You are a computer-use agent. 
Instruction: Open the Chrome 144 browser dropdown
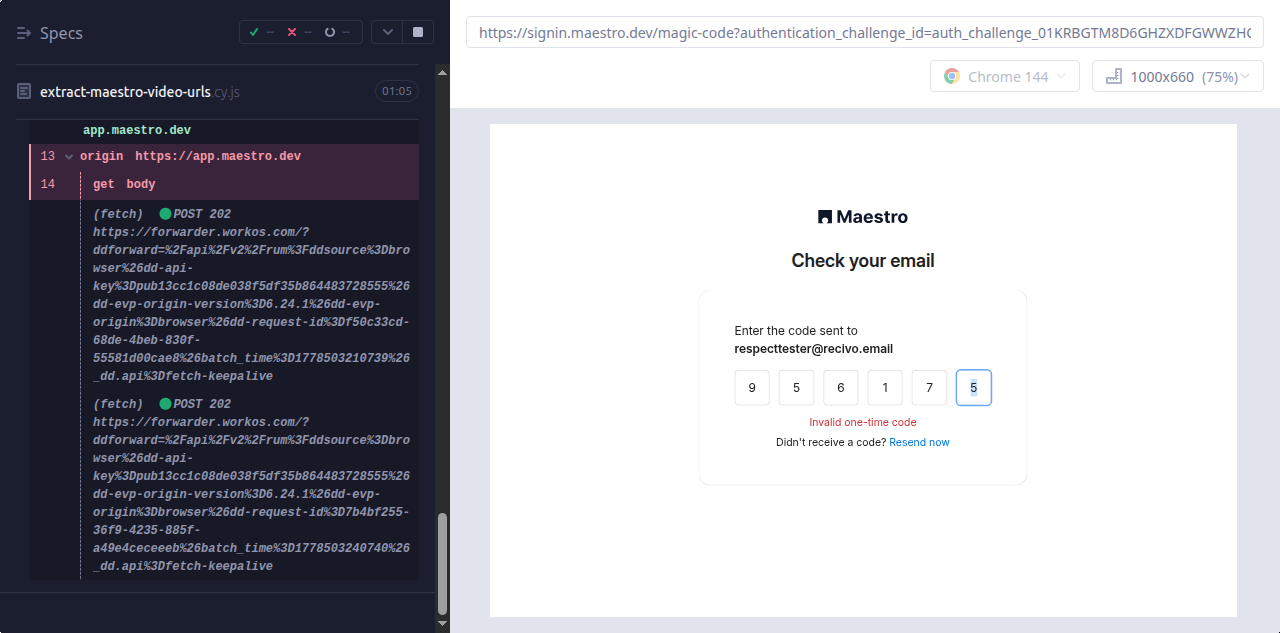pos(1005,76)
